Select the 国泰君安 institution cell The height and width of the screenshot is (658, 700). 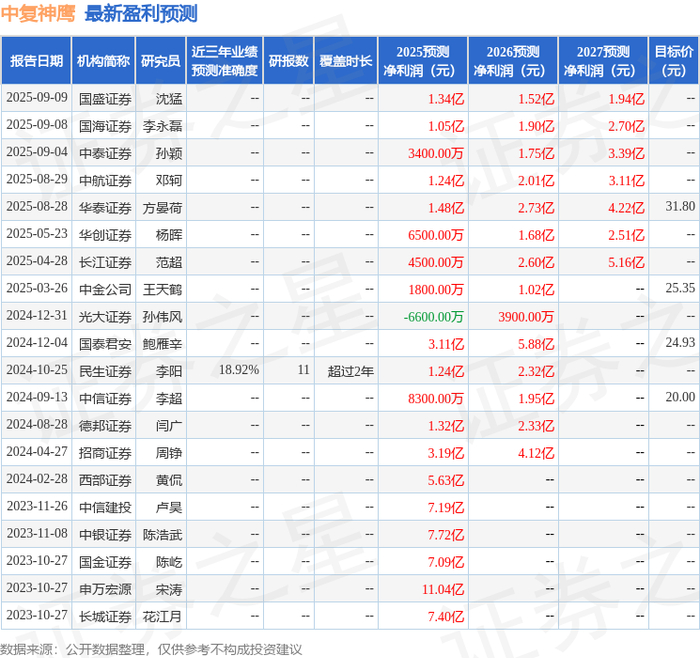(105, 344)
